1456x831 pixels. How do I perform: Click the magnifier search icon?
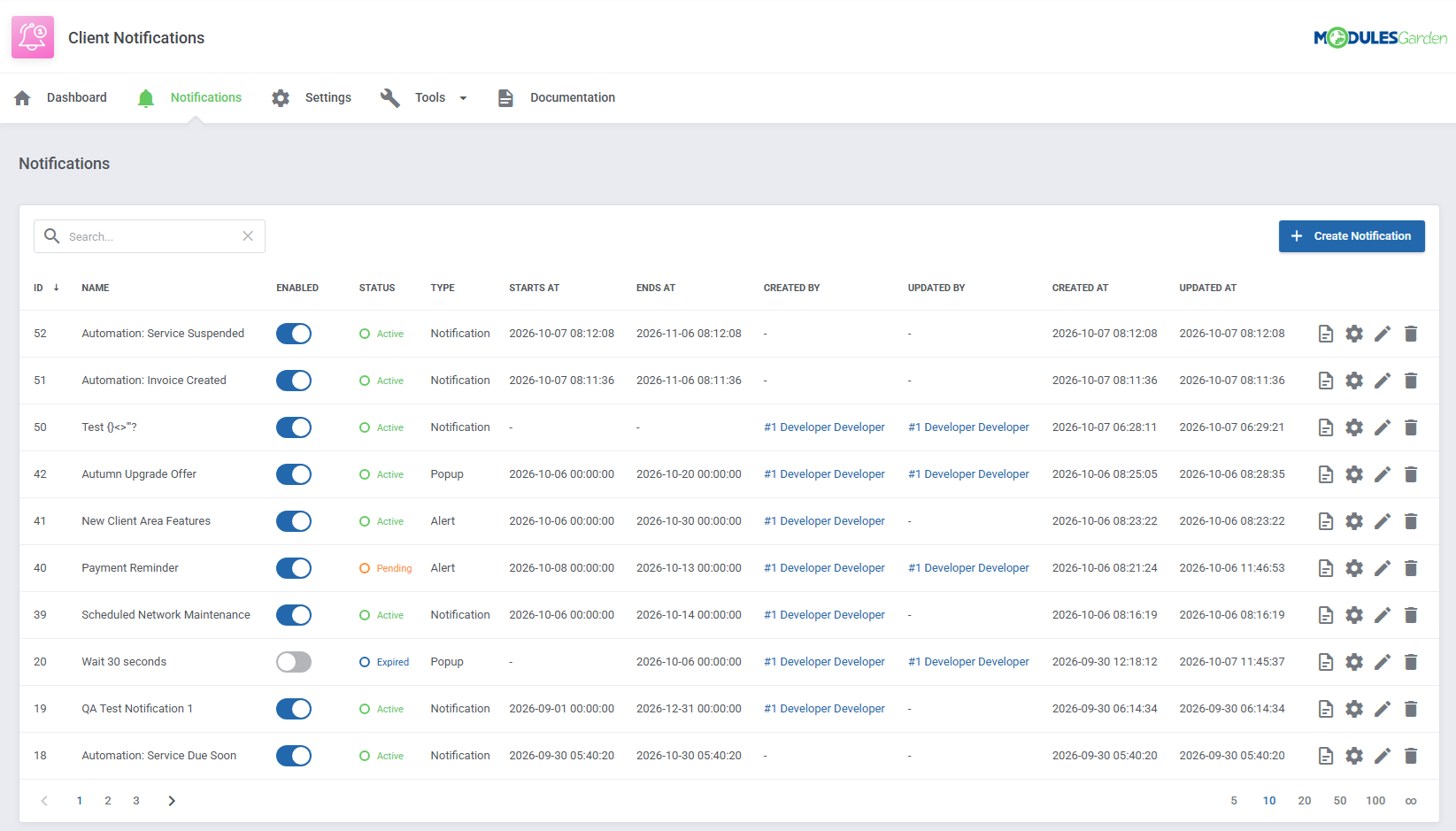click(x=52, y=236)
